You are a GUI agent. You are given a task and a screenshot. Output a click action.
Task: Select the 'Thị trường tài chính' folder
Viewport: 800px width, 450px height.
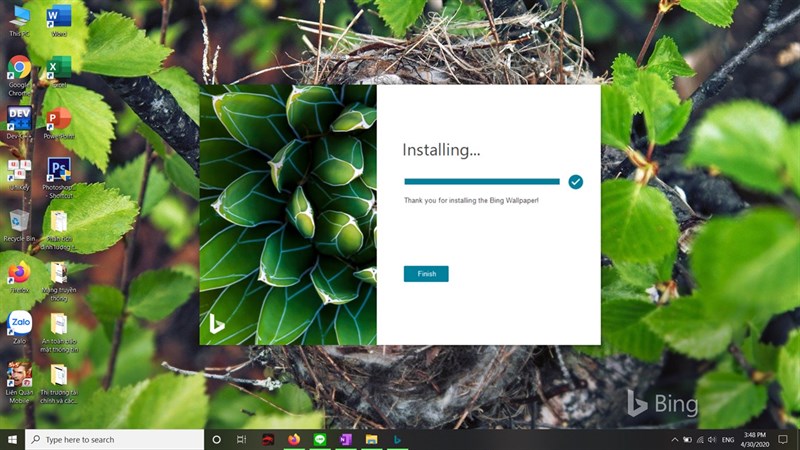click(59, 383)
